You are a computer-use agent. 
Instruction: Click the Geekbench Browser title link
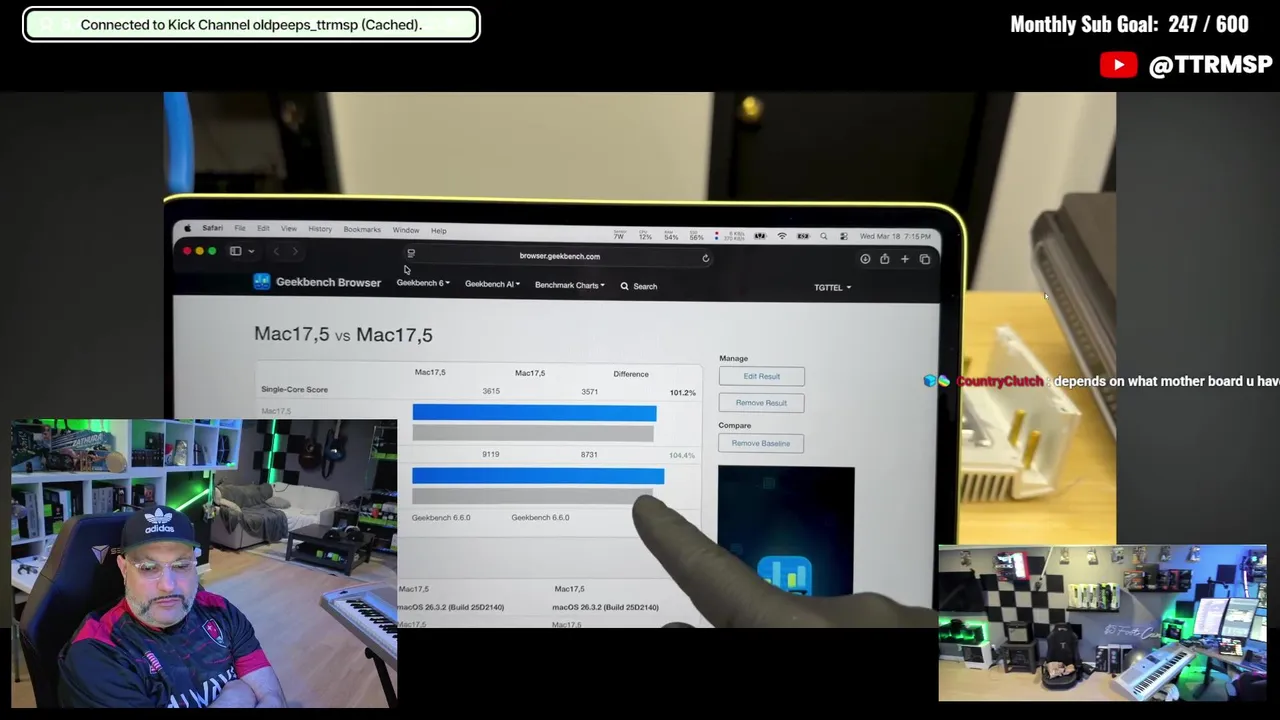click(328, 282)
